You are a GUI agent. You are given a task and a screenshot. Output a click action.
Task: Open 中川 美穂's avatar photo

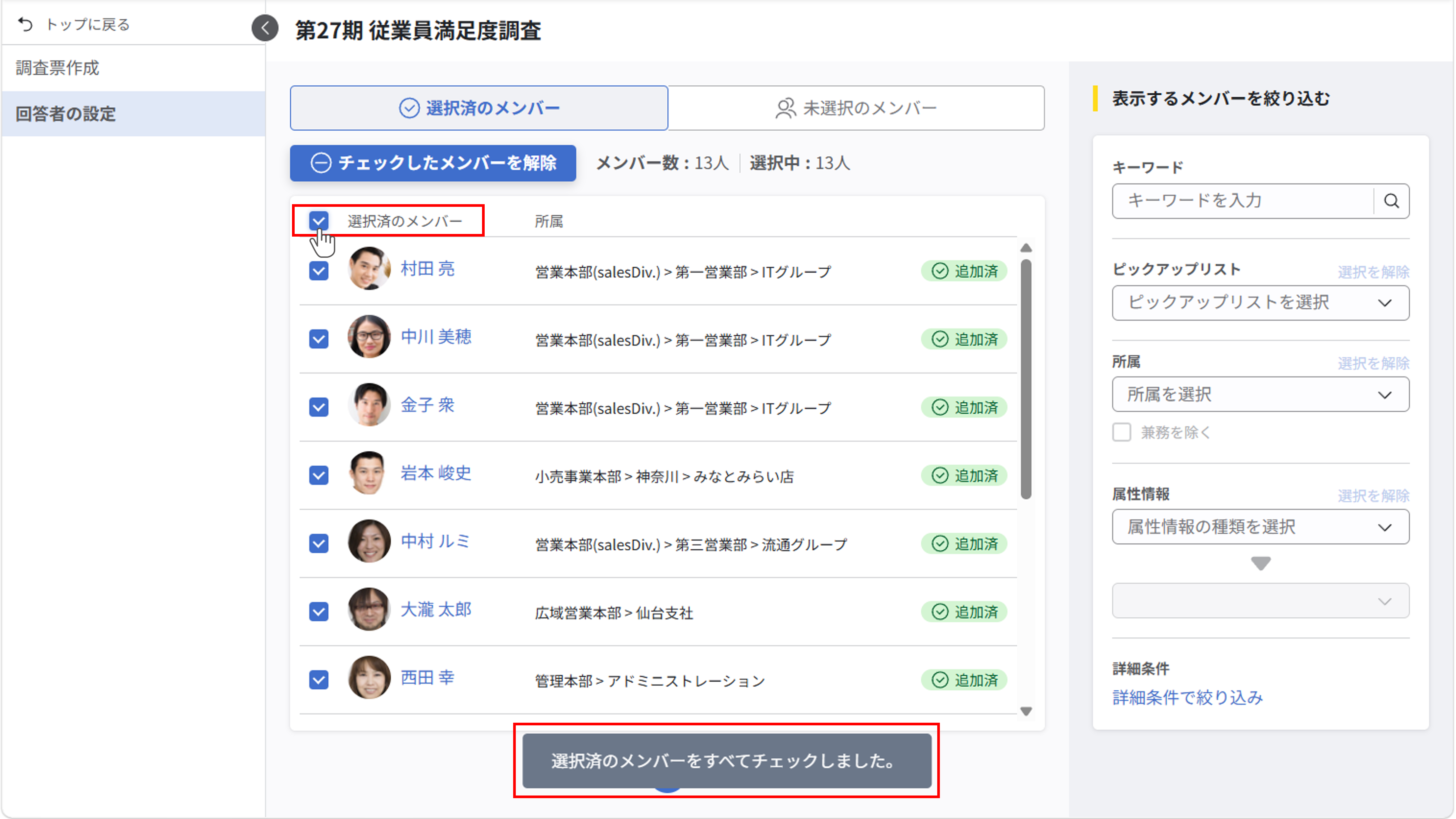(x=368, y=337)
